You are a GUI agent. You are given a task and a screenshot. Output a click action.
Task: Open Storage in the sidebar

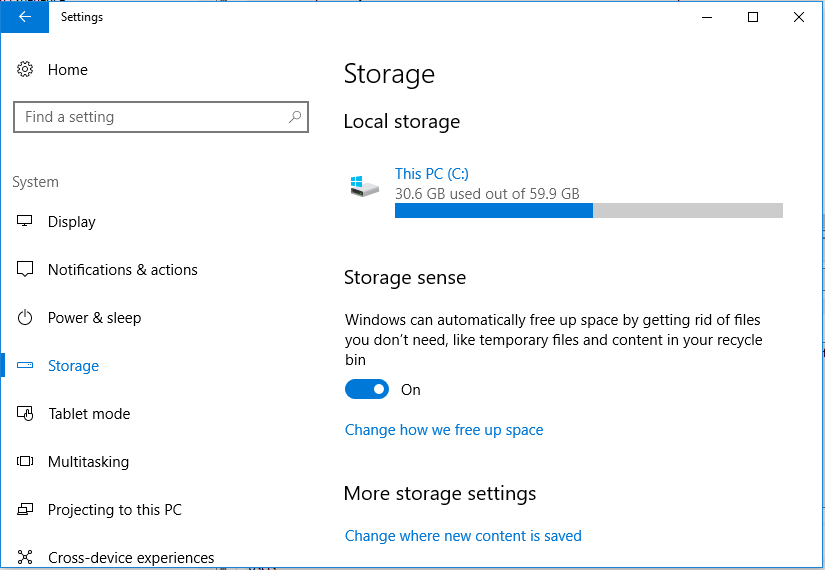click(x=73, y=366)
